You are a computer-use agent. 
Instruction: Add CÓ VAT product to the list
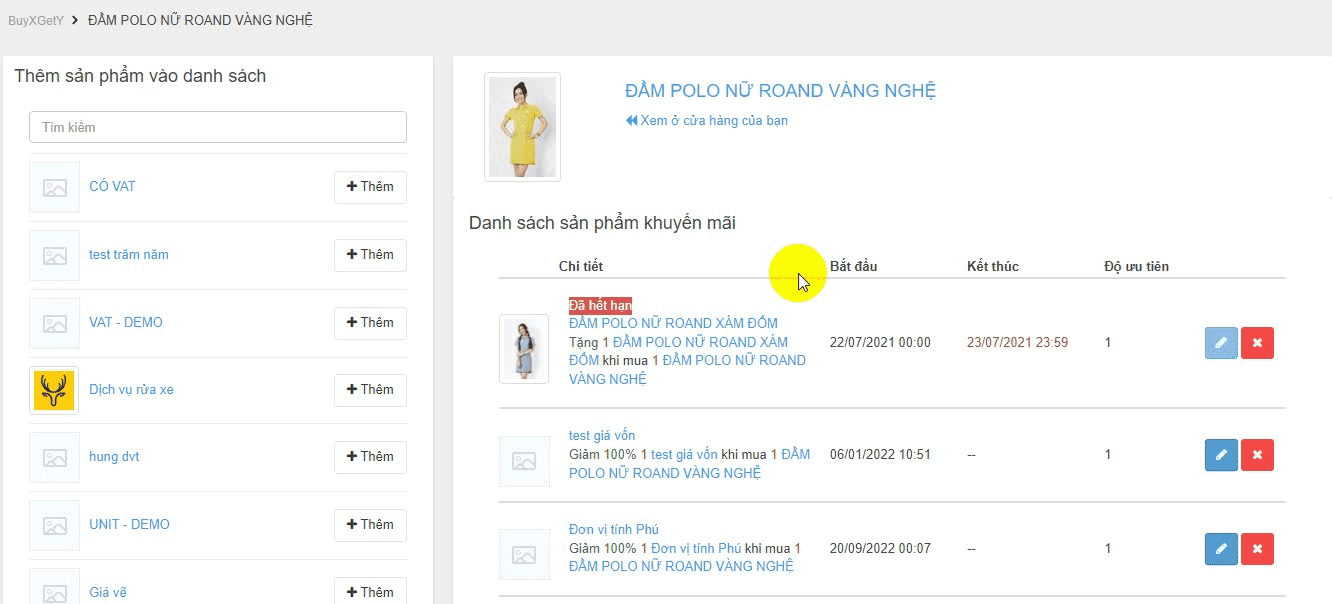point(370,187)
